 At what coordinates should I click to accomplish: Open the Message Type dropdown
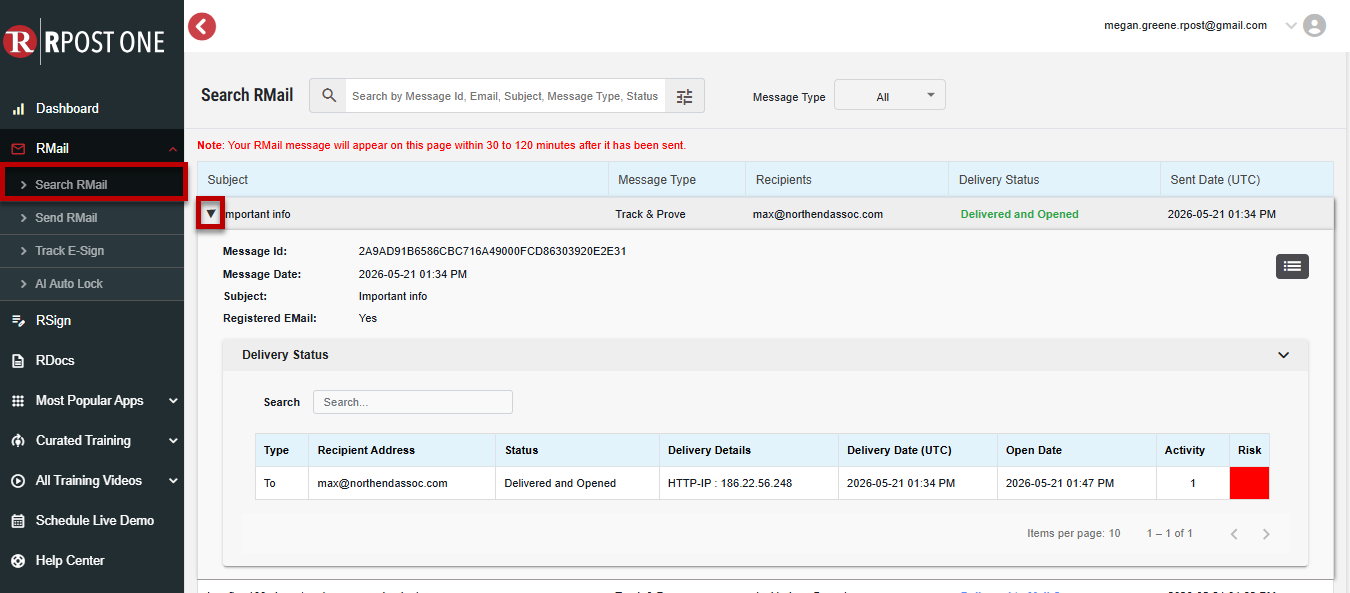coord(890,96)
